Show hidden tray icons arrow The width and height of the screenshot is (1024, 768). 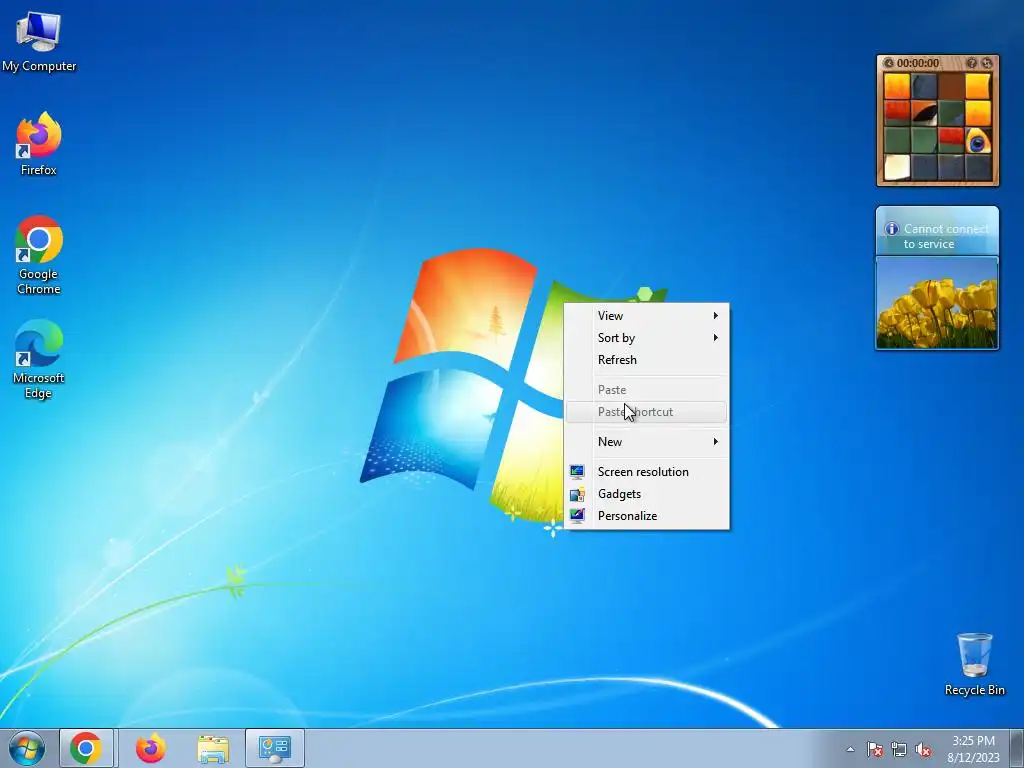[x=850, y=750]
